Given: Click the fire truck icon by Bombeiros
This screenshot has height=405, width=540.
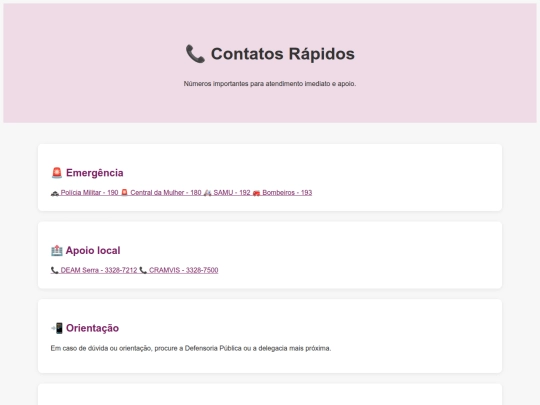Looking at the screenshot, I should (x=257, y=193).
